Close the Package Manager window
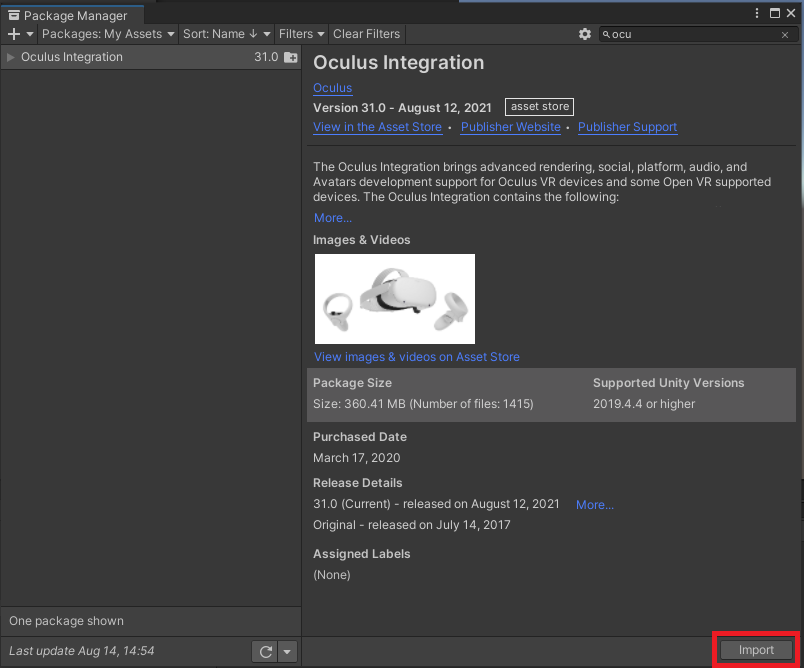 791,13
